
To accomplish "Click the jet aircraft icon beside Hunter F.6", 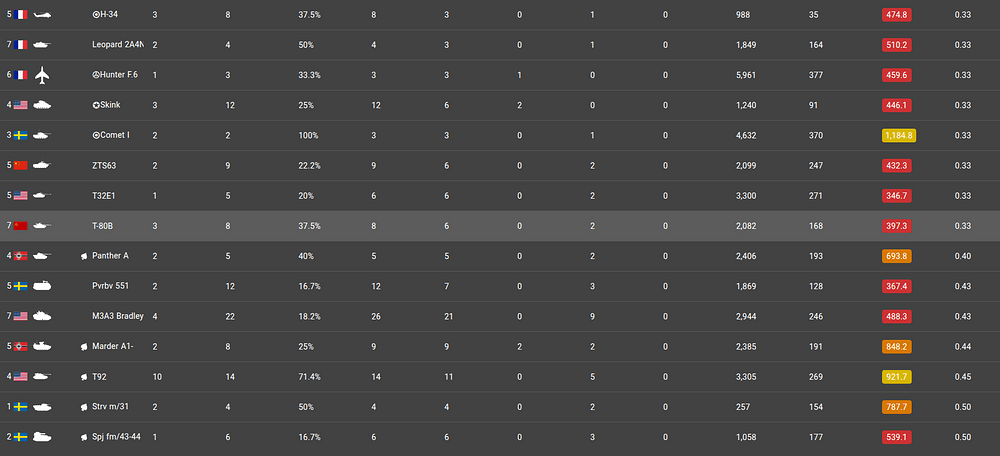I will (x=42, y=75).
